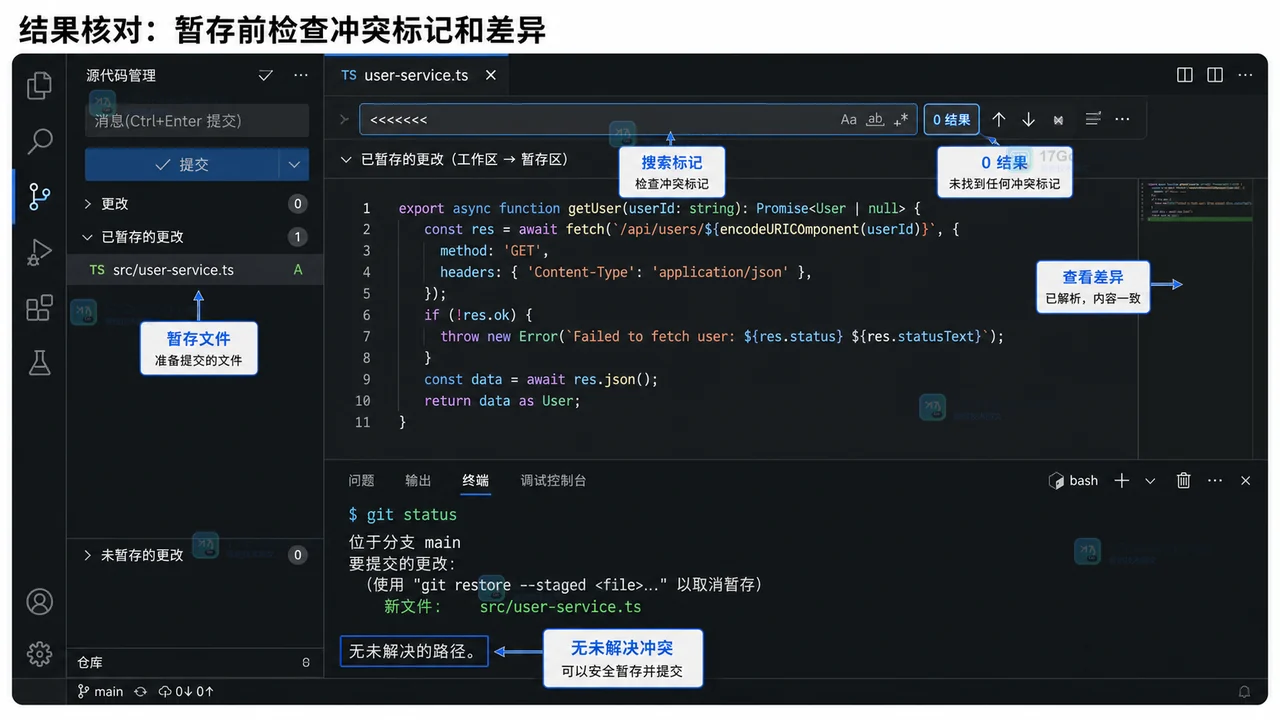The image size is (1280, 720).
Task: Open the terminal panel more actions ellipsis
Action: tap(1215, 481)
